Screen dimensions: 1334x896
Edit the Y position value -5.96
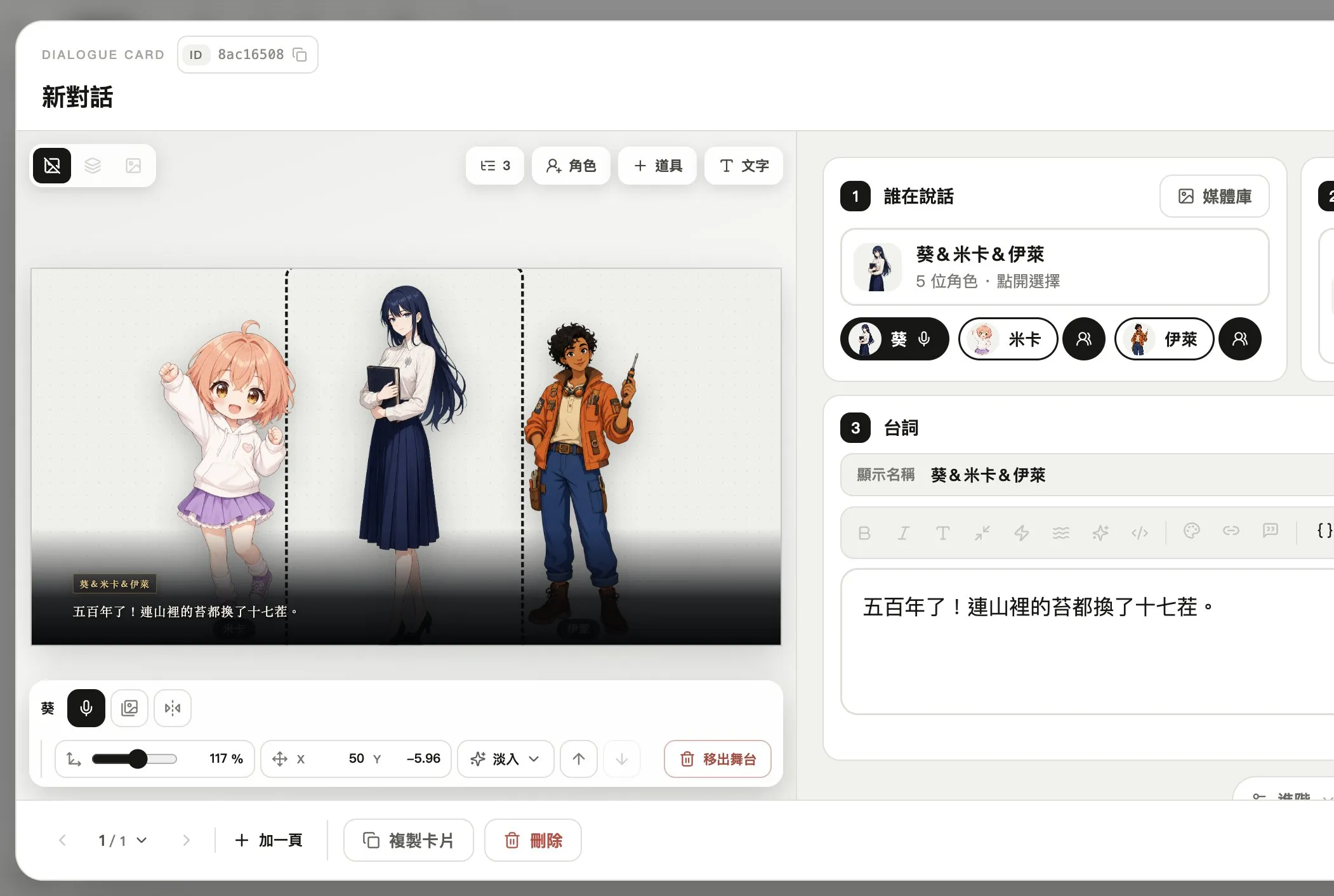(x=423, y=759)
